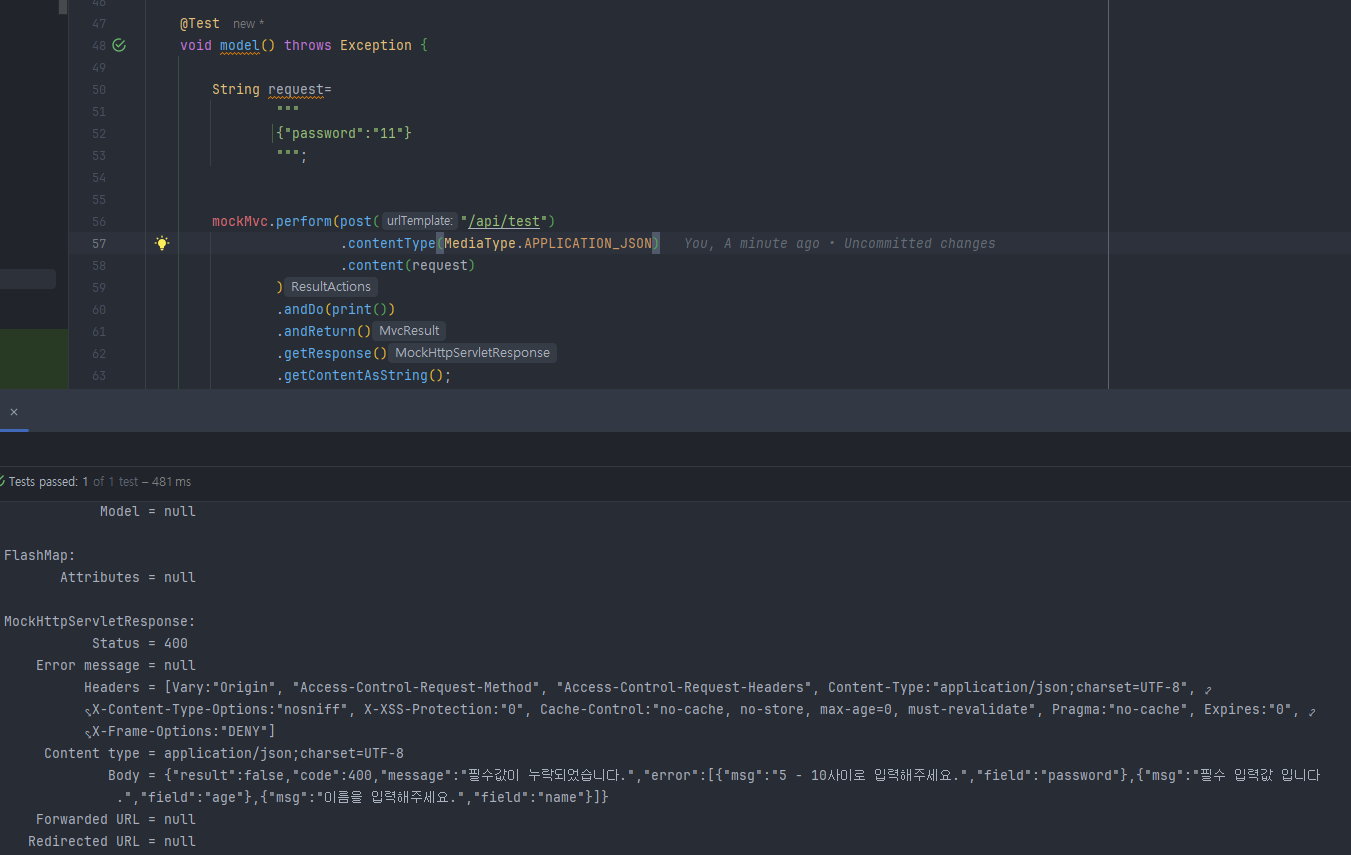
Task: Click the soft-wrap arrow after charset=UTF-8 in Headers
Action: (x=1208, y=688)
